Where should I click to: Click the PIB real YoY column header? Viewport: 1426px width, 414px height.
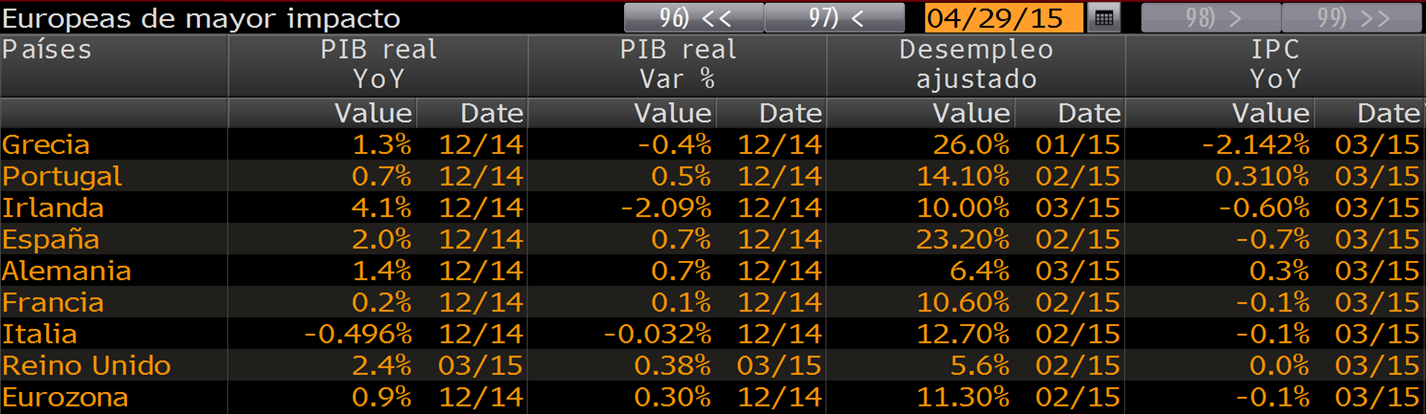click(378, 64)
